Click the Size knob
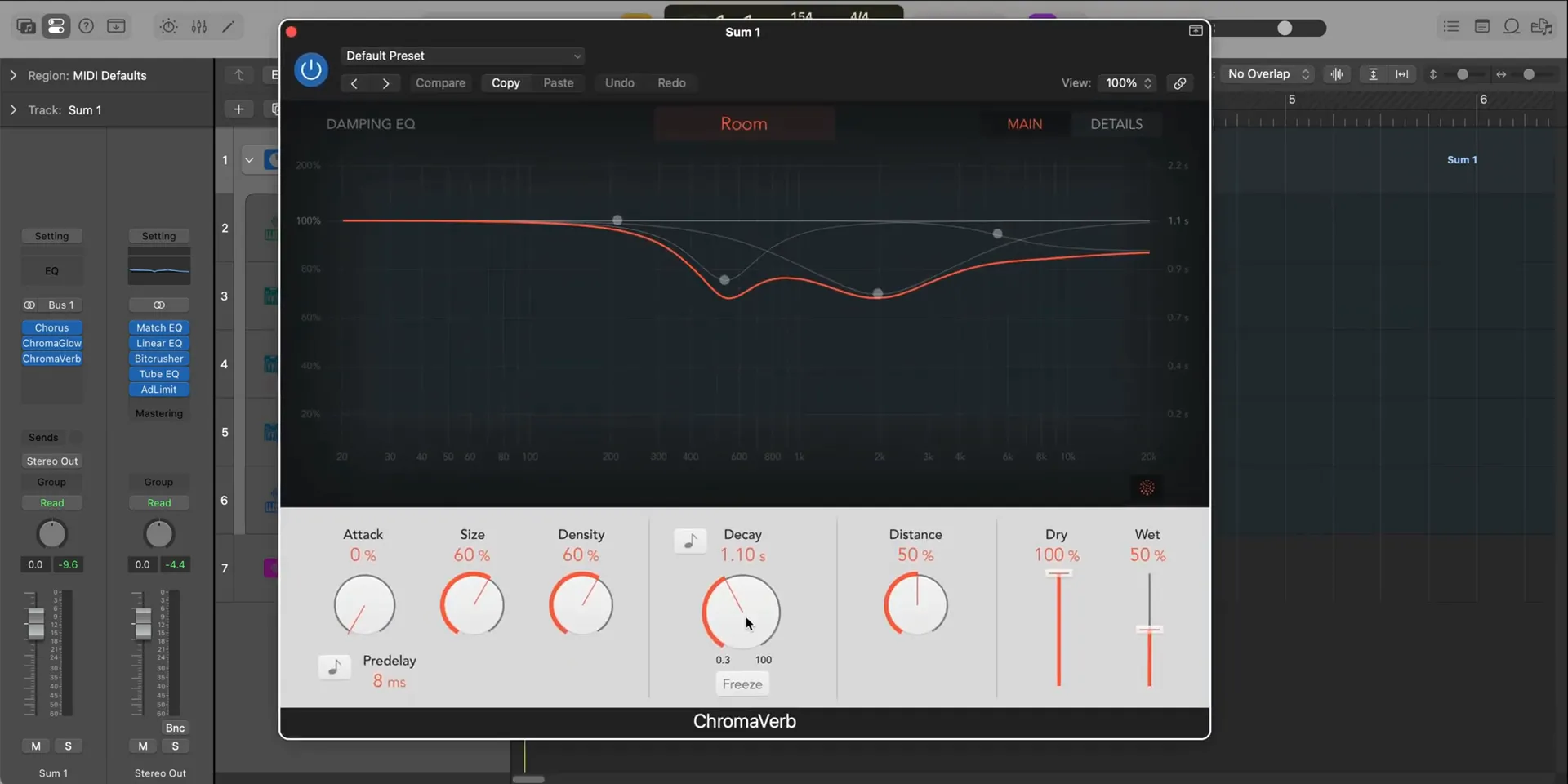This screenshot has width=1568, height=784. pos(472,605)
